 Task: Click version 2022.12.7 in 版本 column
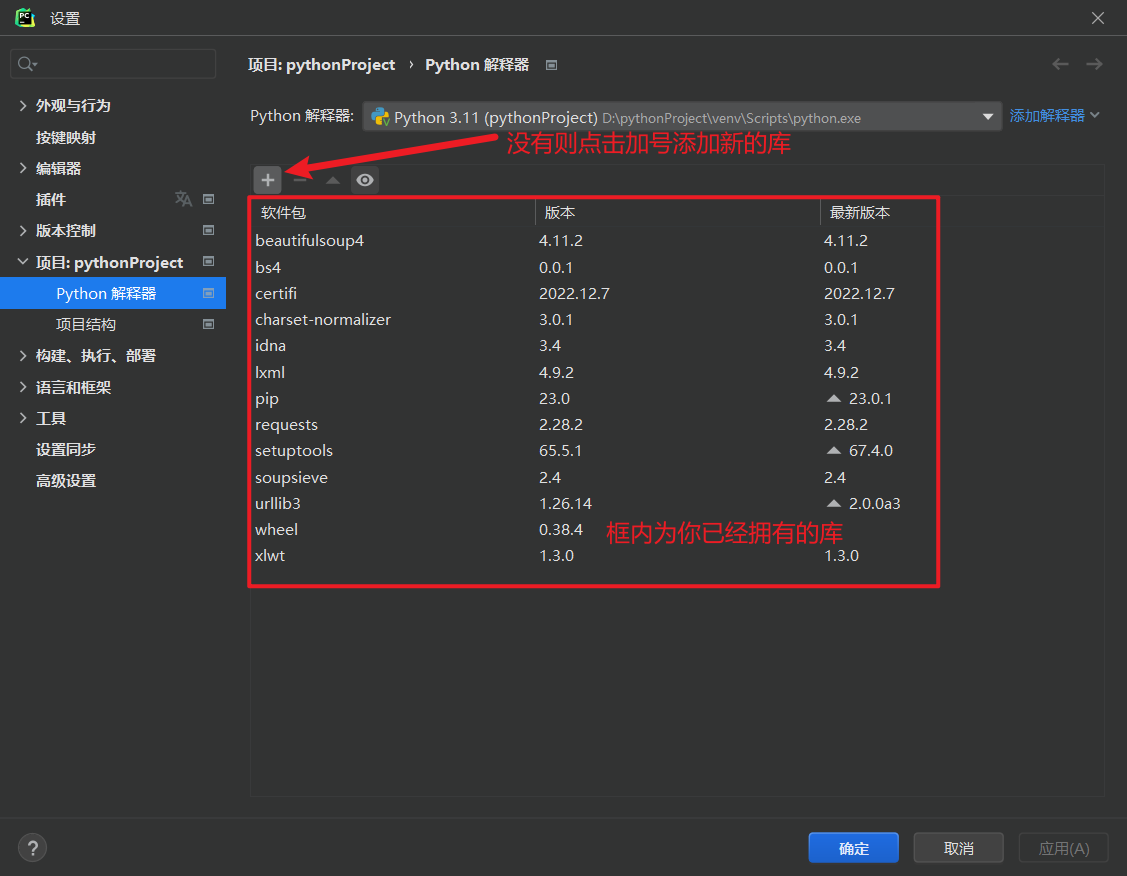574,293
